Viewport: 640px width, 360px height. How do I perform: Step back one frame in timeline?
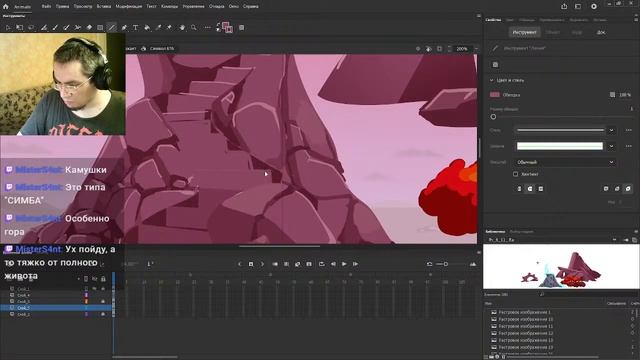[333, 264]
